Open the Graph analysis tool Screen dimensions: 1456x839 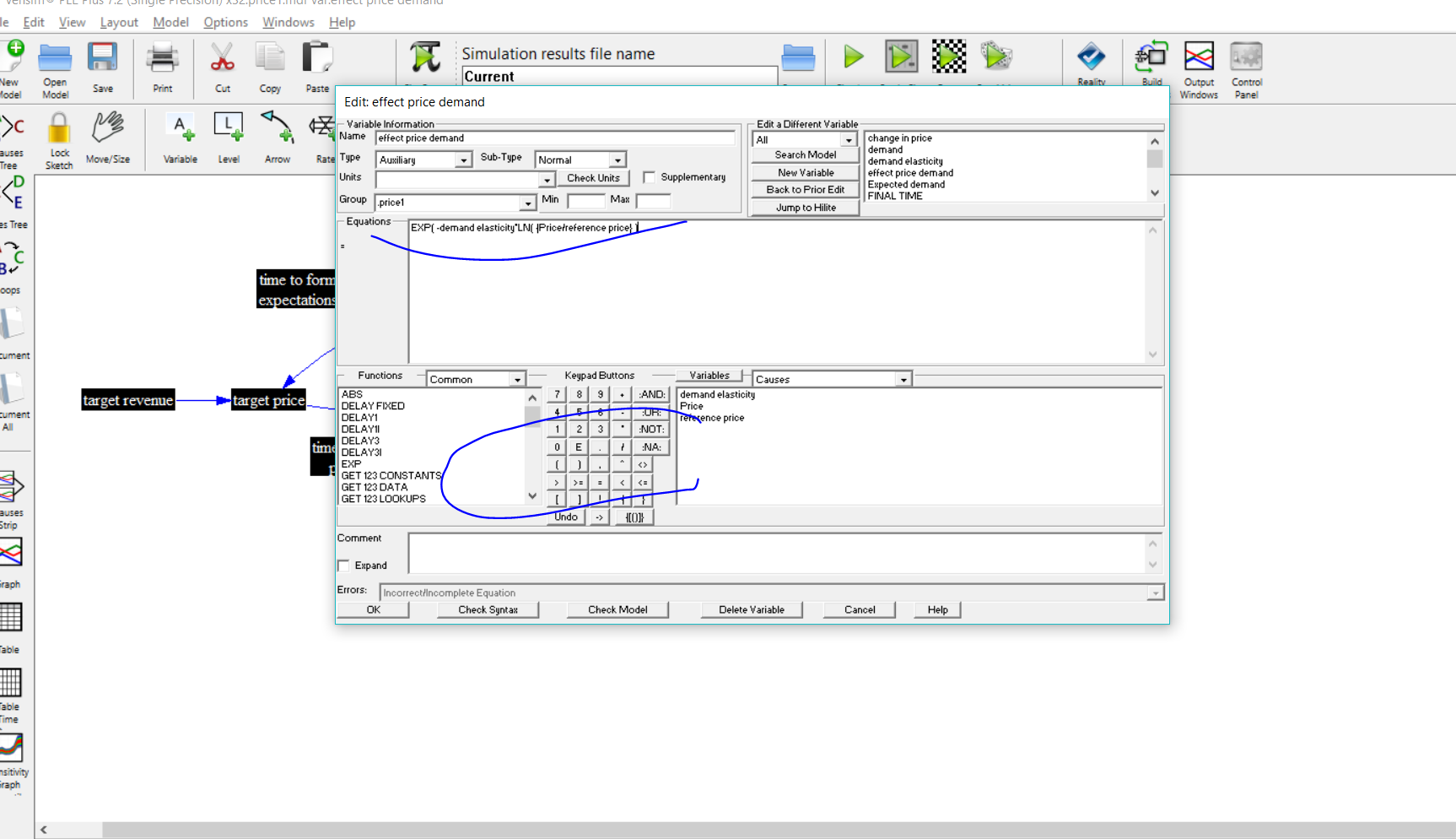click(11, 553)
